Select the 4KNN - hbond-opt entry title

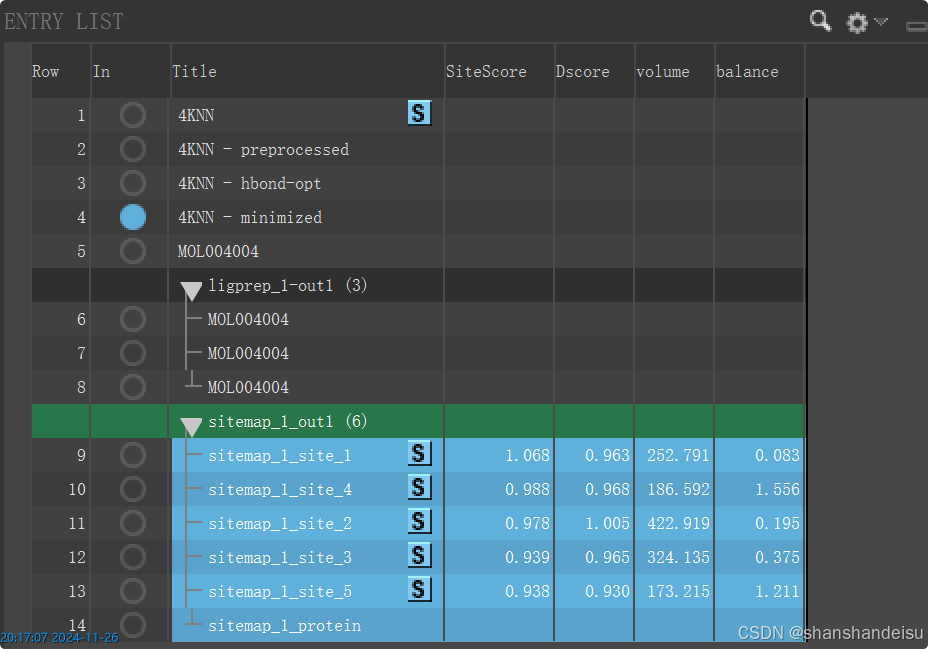click(x=250, y=183)
